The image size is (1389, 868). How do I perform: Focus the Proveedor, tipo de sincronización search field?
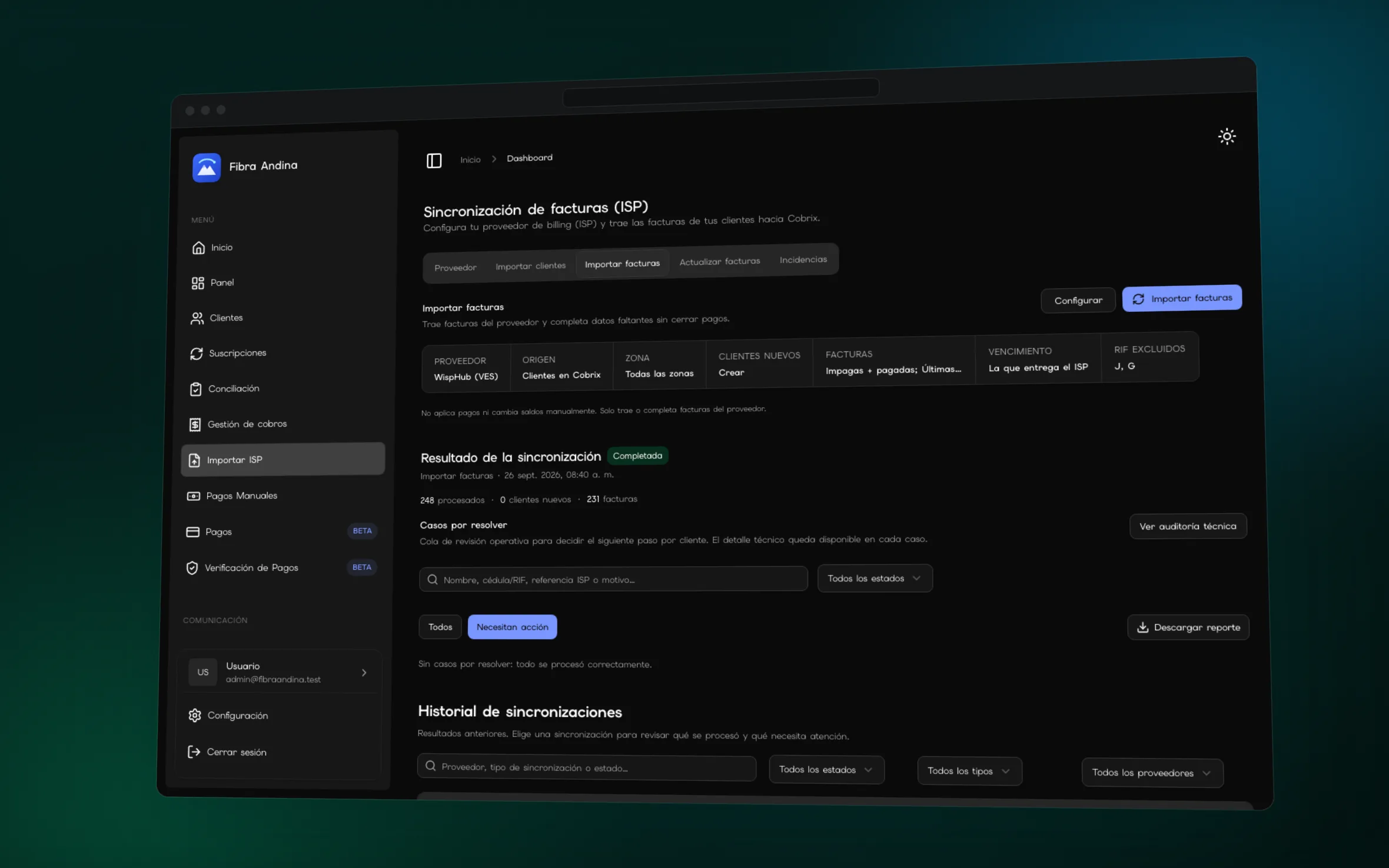coord(587,768)
